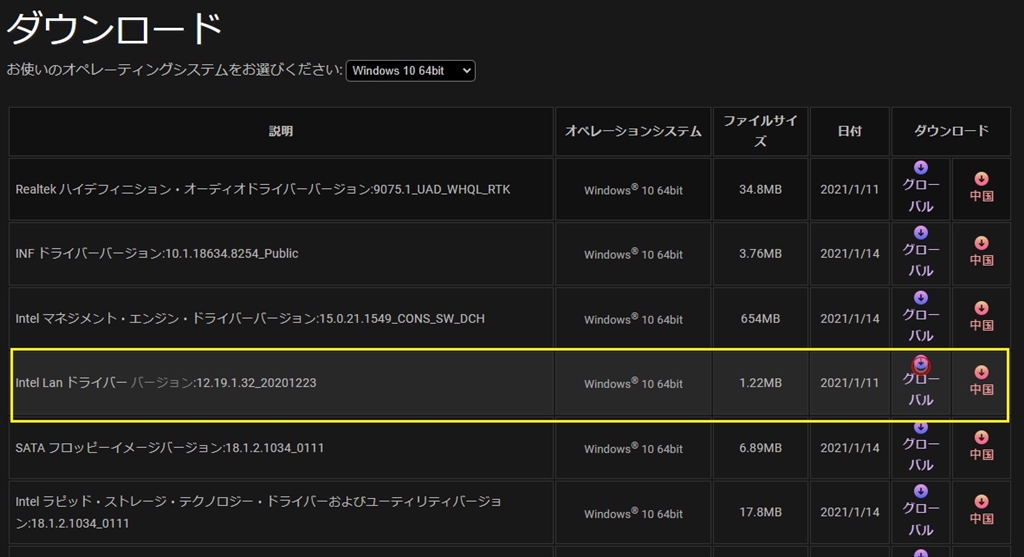Click Realtek description 9075.1_UAD_WHQL_RTK

pos(263,189)
